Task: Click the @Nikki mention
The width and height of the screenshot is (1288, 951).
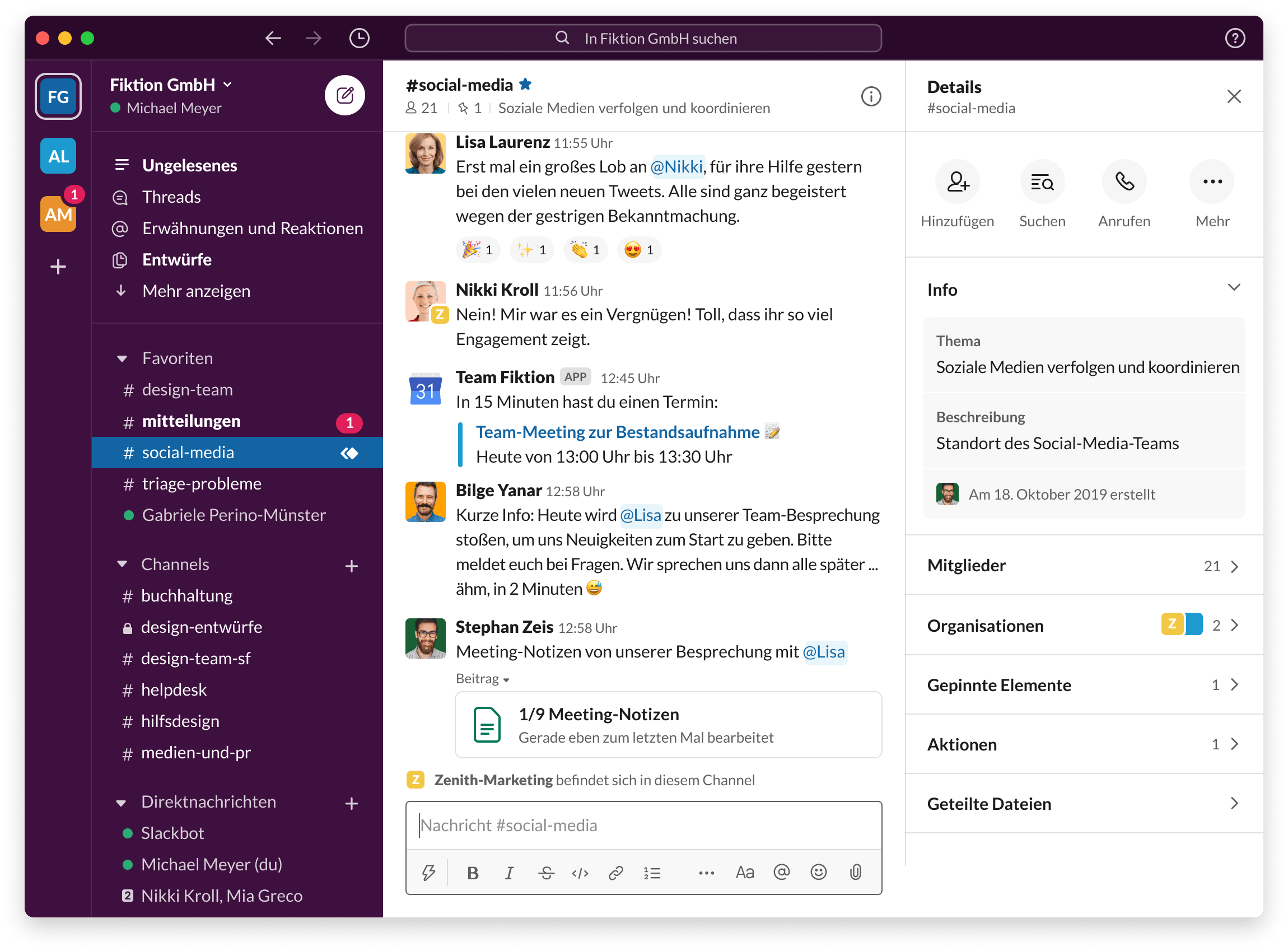Action: pos(676,166)
